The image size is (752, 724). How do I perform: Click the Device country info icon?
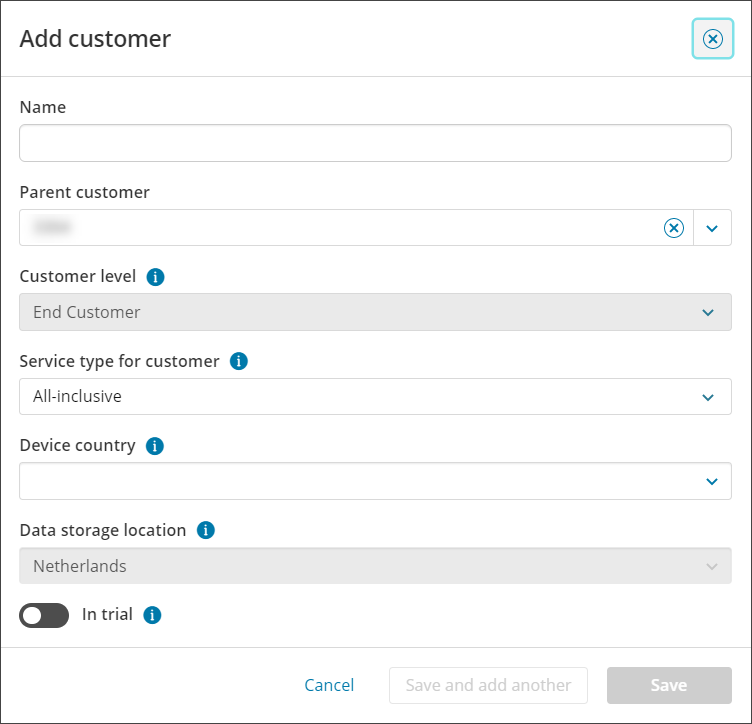pyautogui.click(x=155, y=446)
